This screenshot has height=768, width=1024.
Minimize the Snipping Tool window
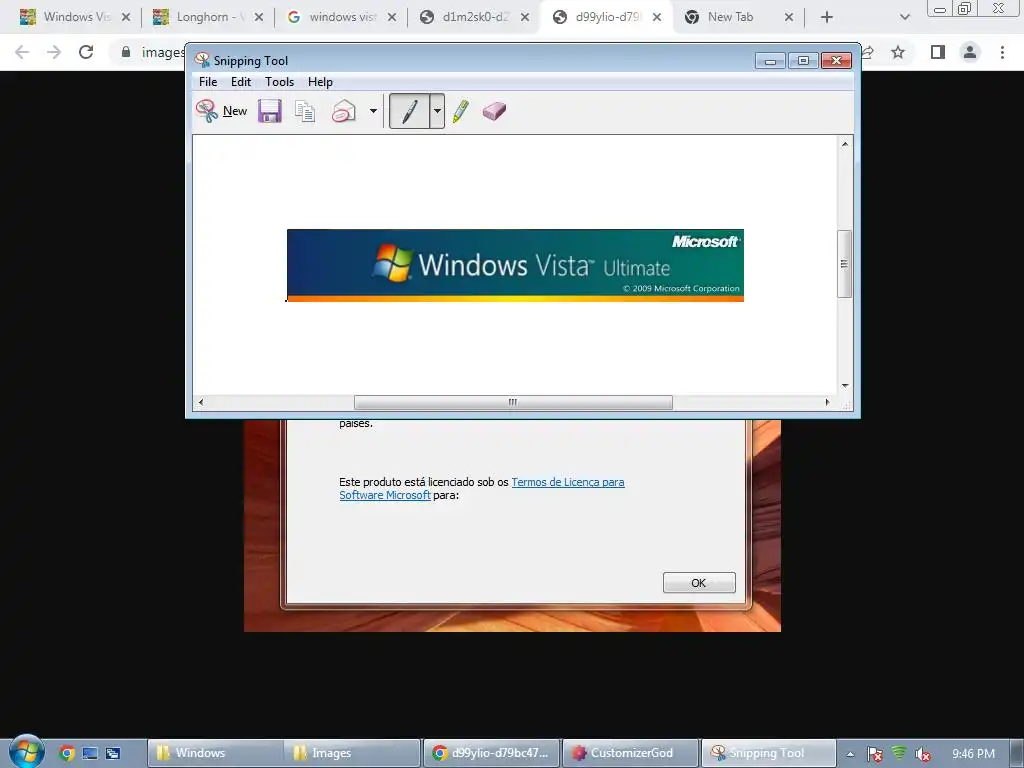point(771,61)
